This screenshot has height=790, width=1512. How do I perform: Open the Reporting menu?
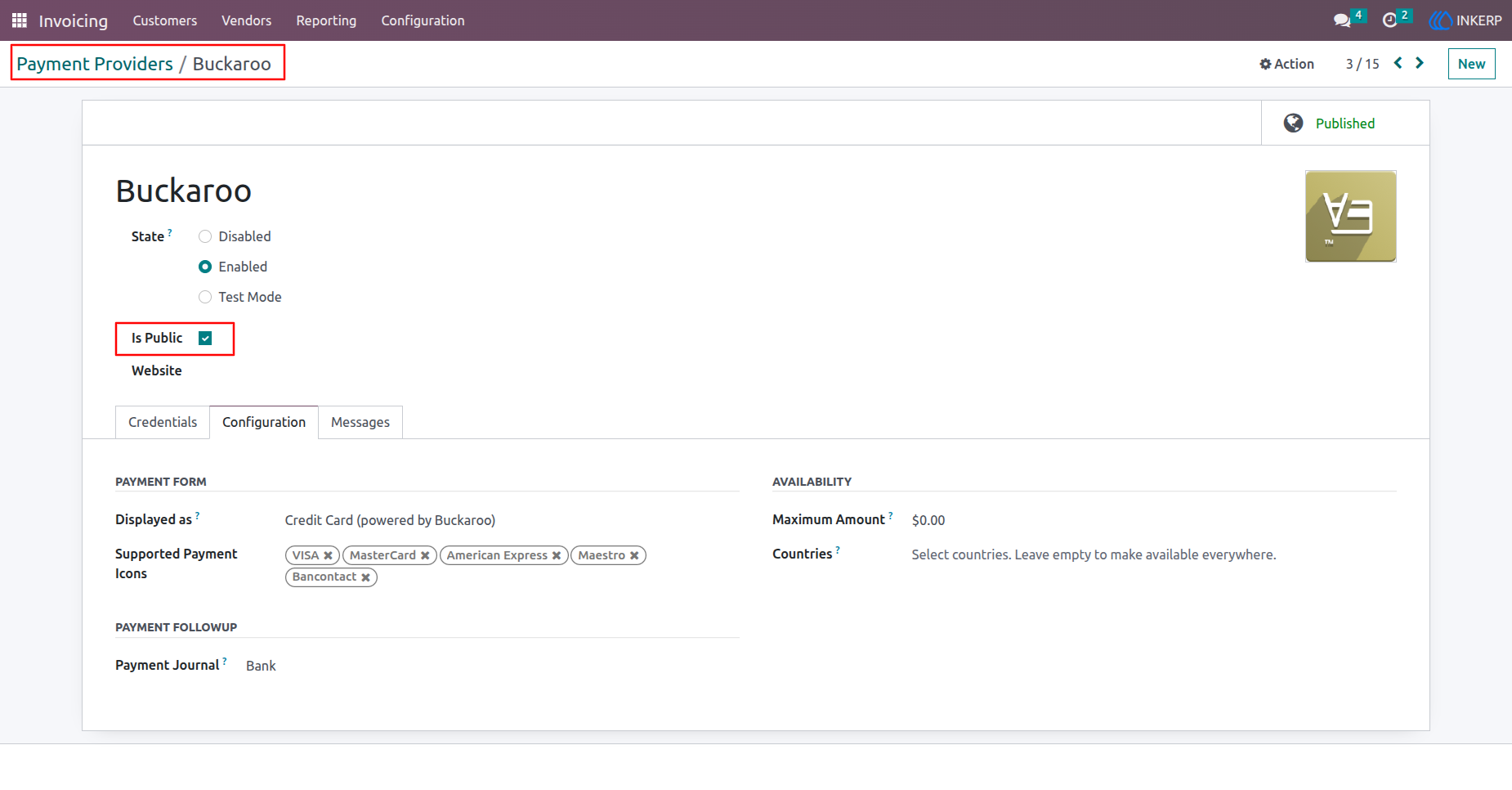[326, 20]
